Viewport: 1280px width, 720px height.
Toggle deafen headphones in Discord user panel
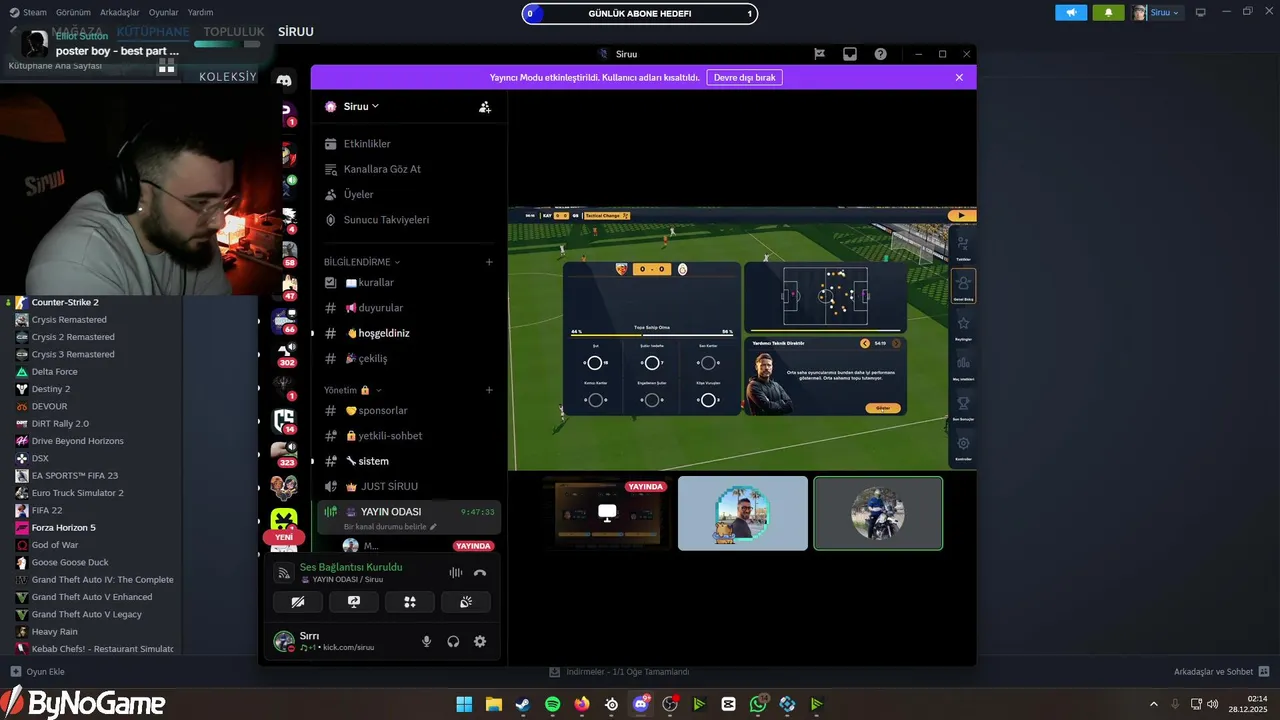[453, 641]
